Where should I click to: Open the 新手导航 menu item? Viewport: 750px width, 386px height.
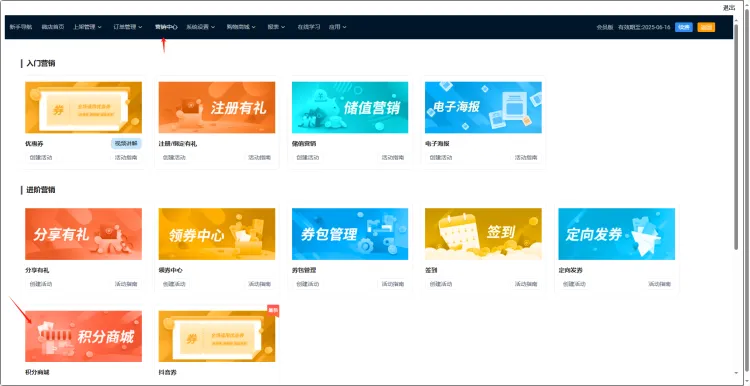[x=21, y=27]
